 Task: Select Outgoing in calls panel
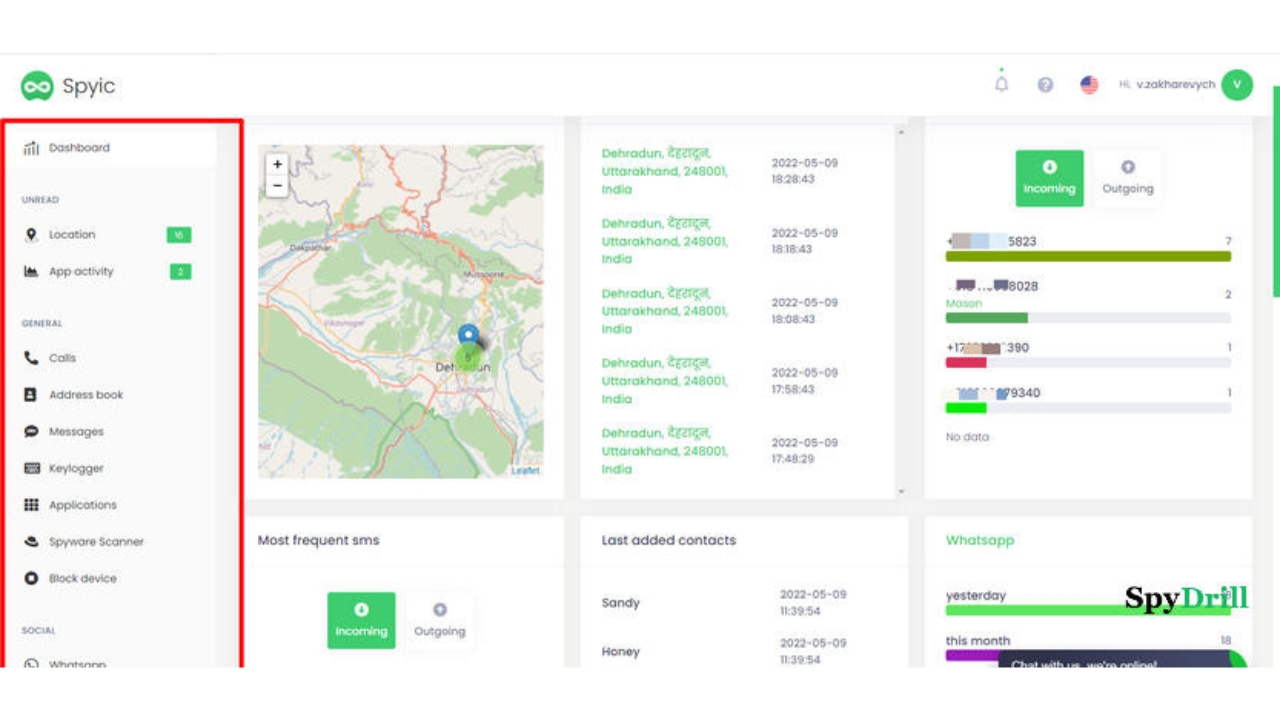pos(1128,178)
